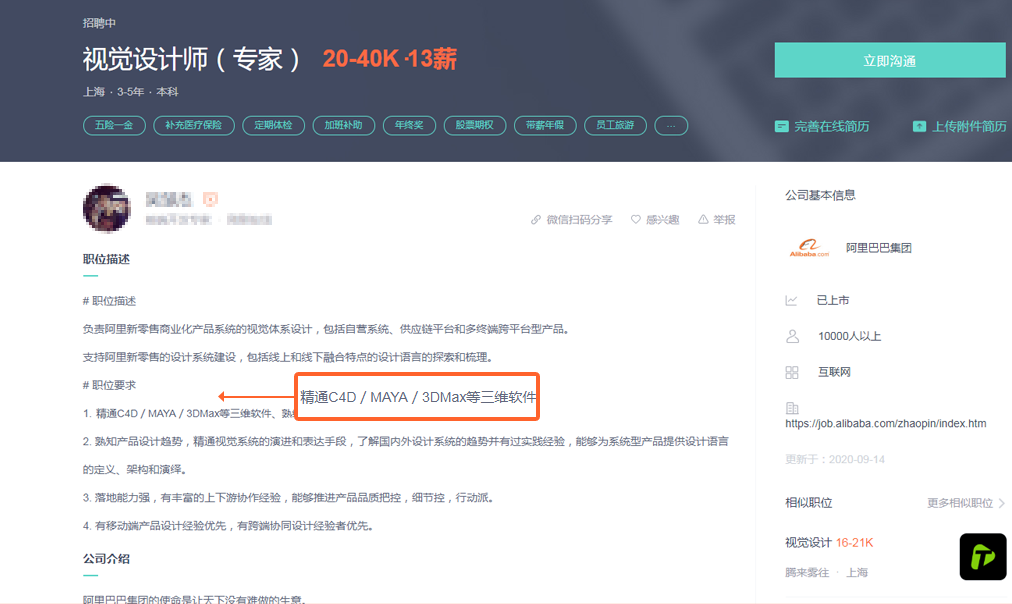The image size is (1012, 604).
Task: Click the 互联网 industry text
Action: point(835,372)
